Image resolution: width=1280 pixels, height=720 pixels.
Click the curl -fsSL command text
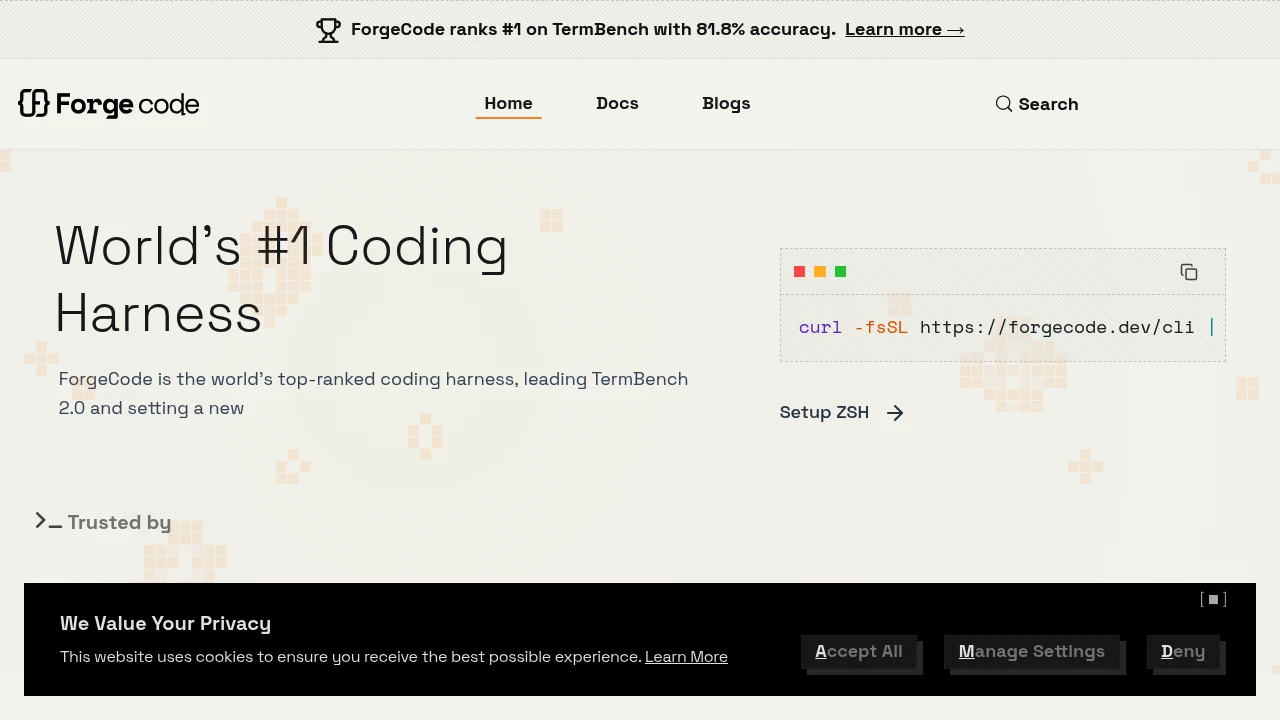pos(1006,327)
